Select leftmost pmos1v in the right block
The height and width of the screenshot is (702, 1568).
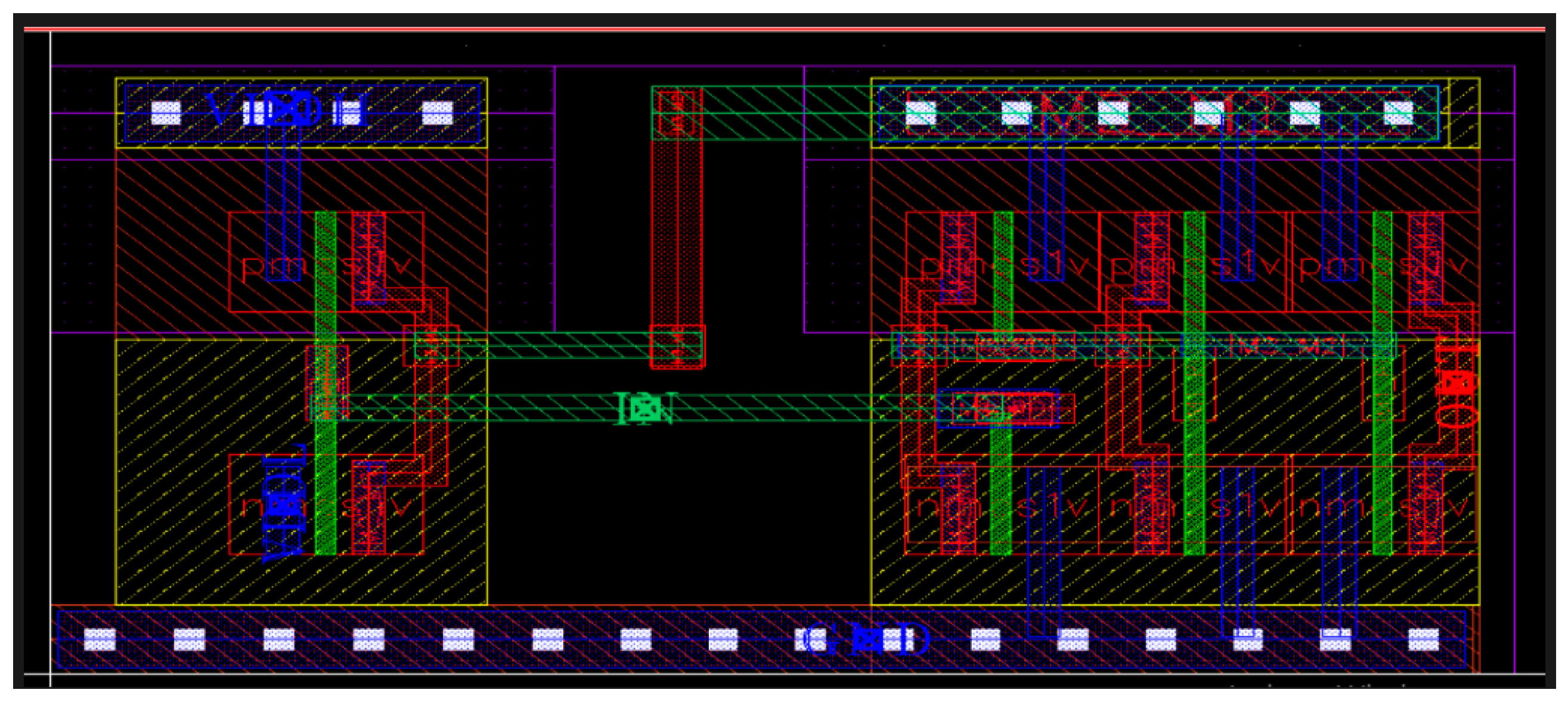point(1003,262)
